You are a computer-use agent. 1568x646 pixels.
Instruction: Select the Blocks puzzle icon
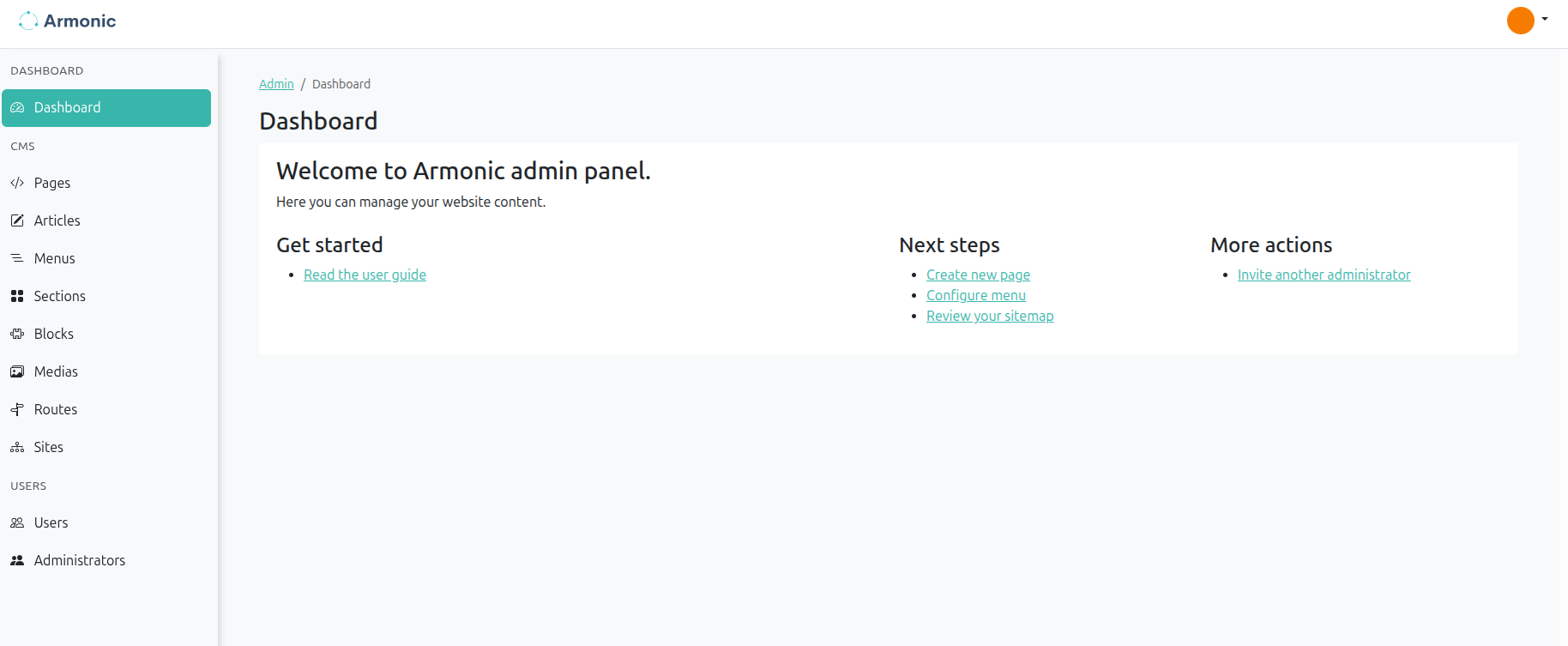click(17, 334)
